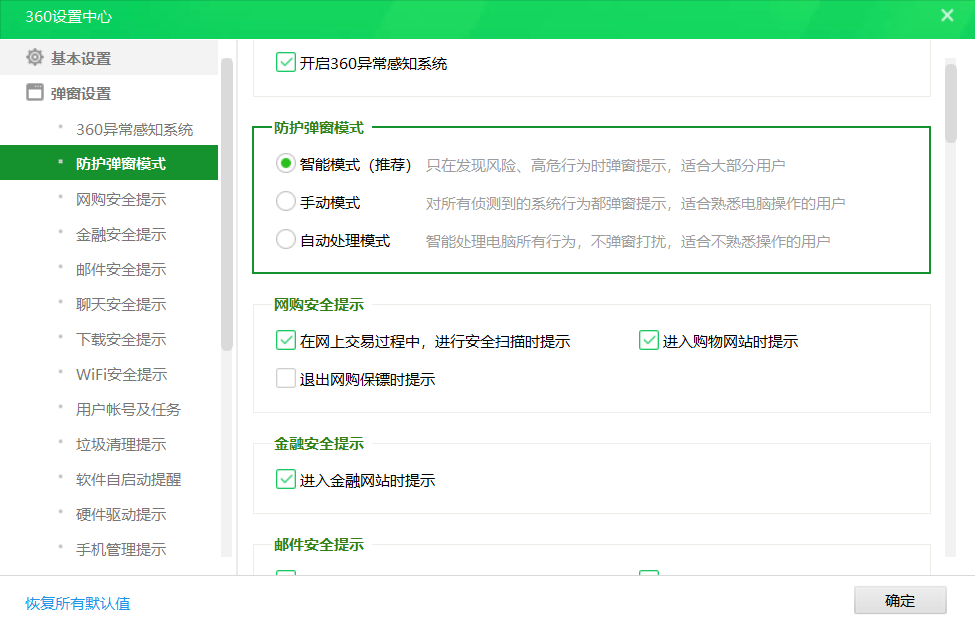Open 聊天安全提示 sidebar item
The image size is (975, 625).
click(121, 304)
